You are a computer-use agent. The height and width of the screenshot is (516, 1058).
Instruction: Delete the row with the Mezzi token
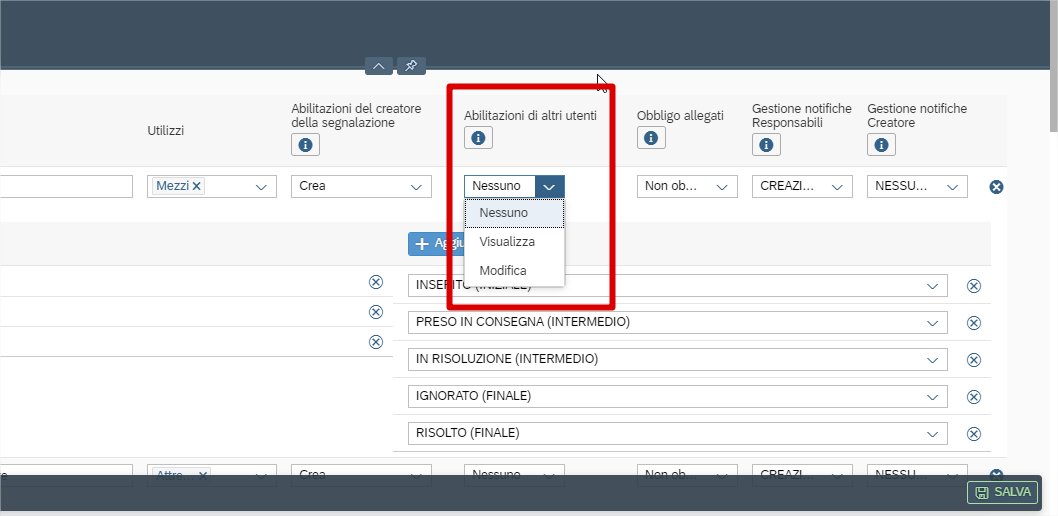(x=996, y=187)
